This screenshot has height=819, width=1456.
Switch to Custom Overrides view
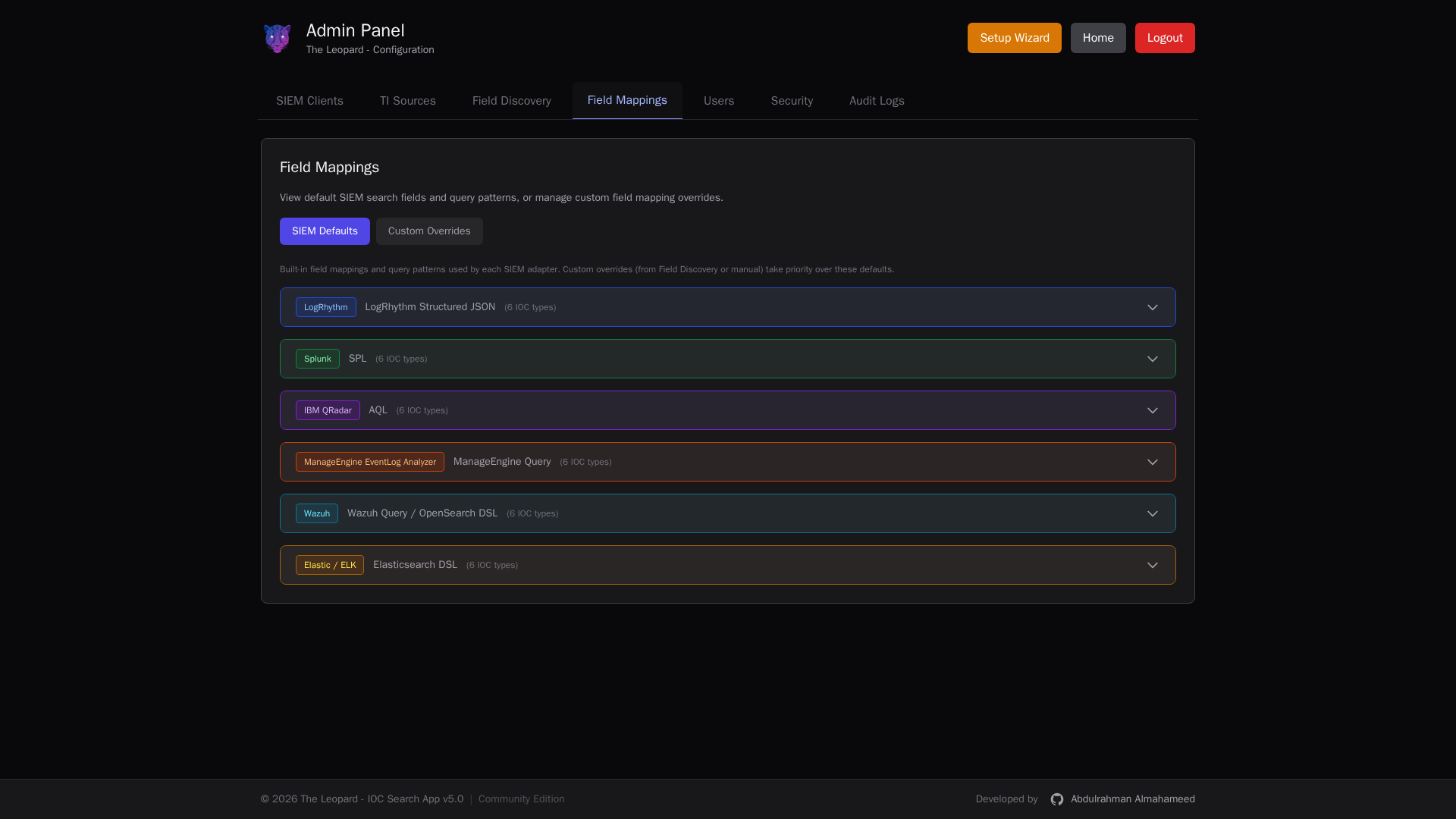(429, 231)
